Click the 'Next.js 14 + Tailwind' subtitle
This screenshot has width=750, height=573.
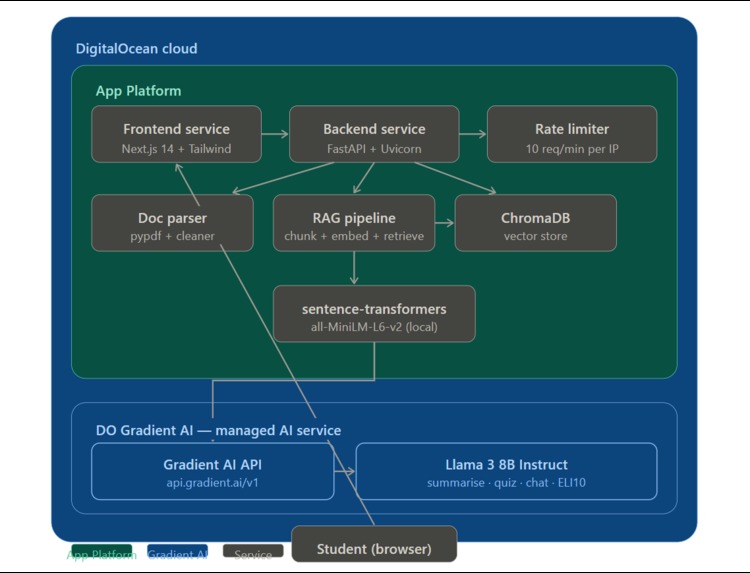[x=176, y=149]
